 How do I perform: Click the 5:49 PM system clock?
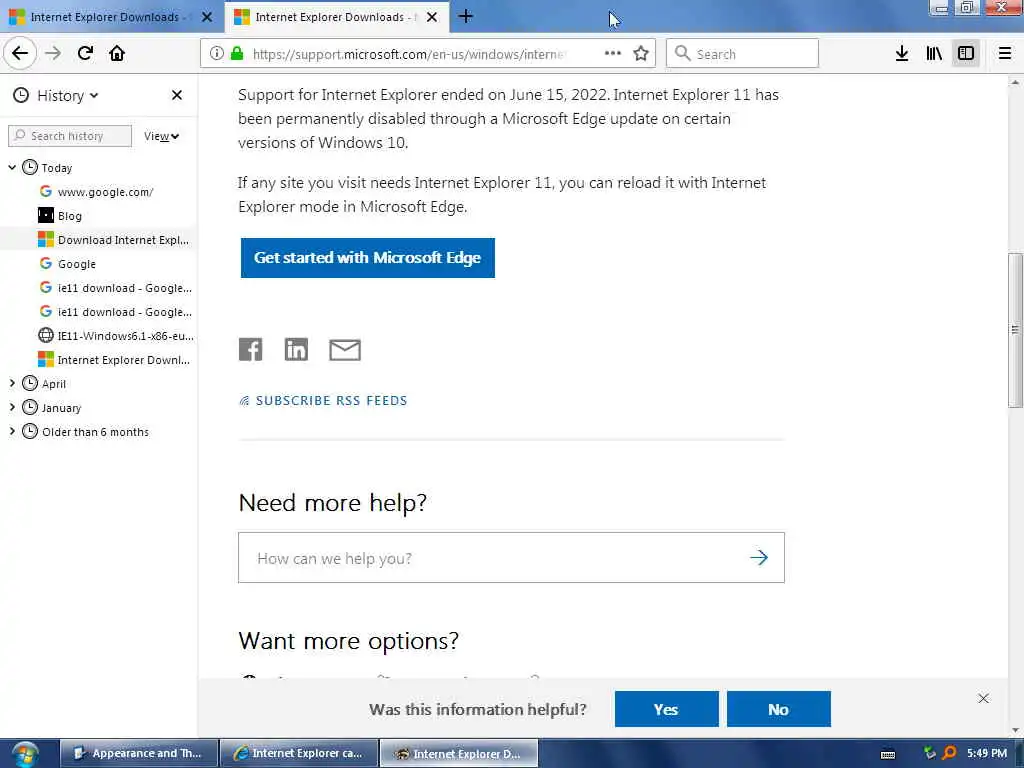click(987, 753)
